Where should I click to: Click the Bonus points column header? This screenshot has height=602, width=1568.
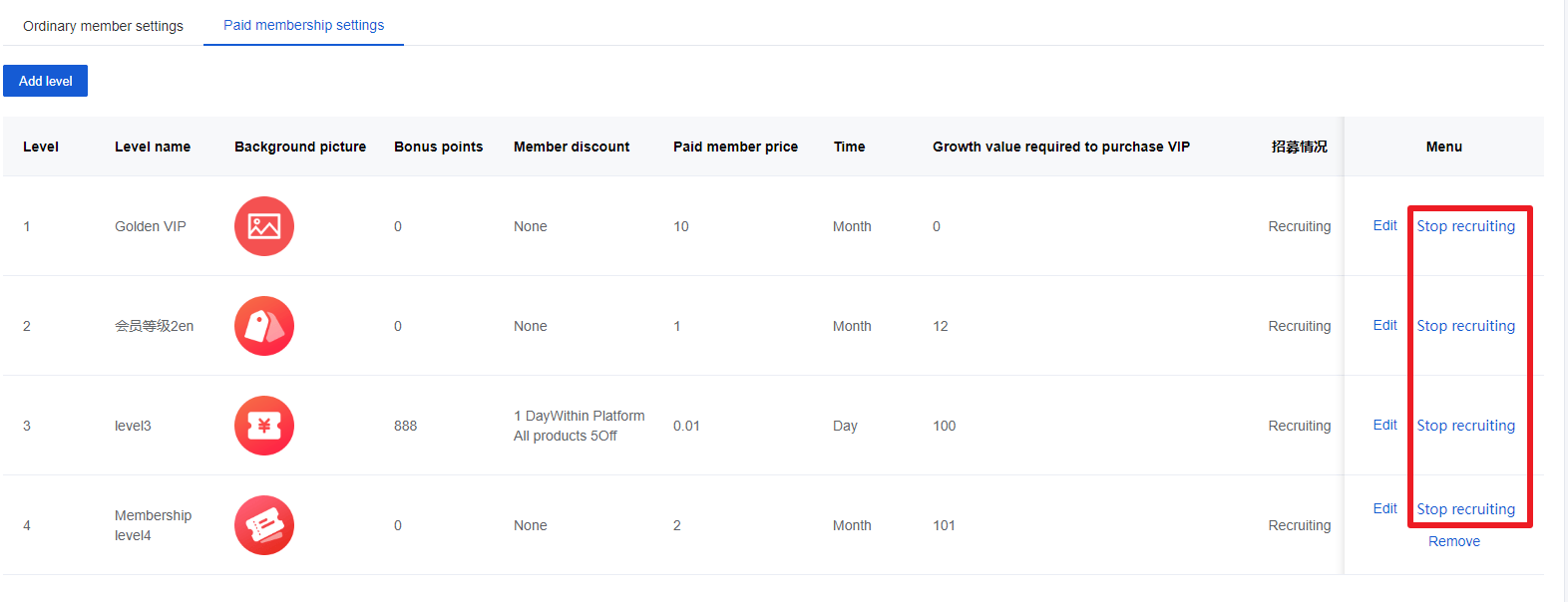(x=438, y=147)
